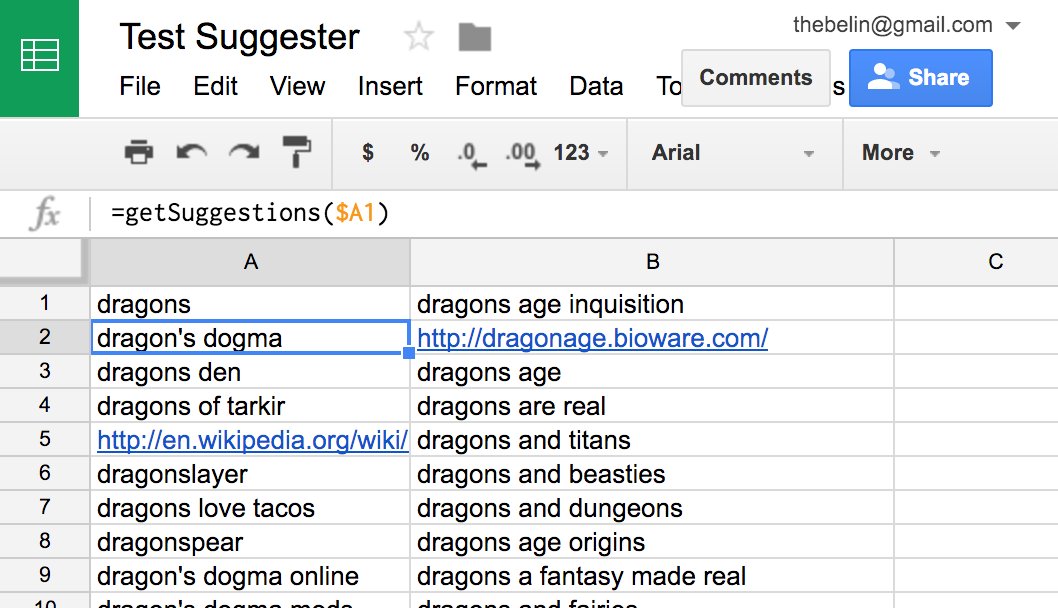Select cell 'dragons age inquisition'

(652, 304)
